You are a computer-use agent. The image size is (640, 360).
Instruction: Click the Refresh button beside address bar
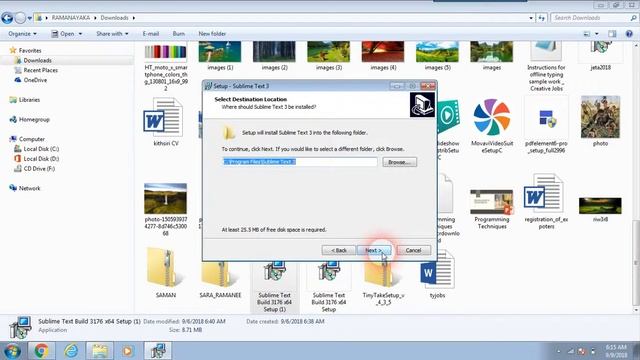(542, 18)
